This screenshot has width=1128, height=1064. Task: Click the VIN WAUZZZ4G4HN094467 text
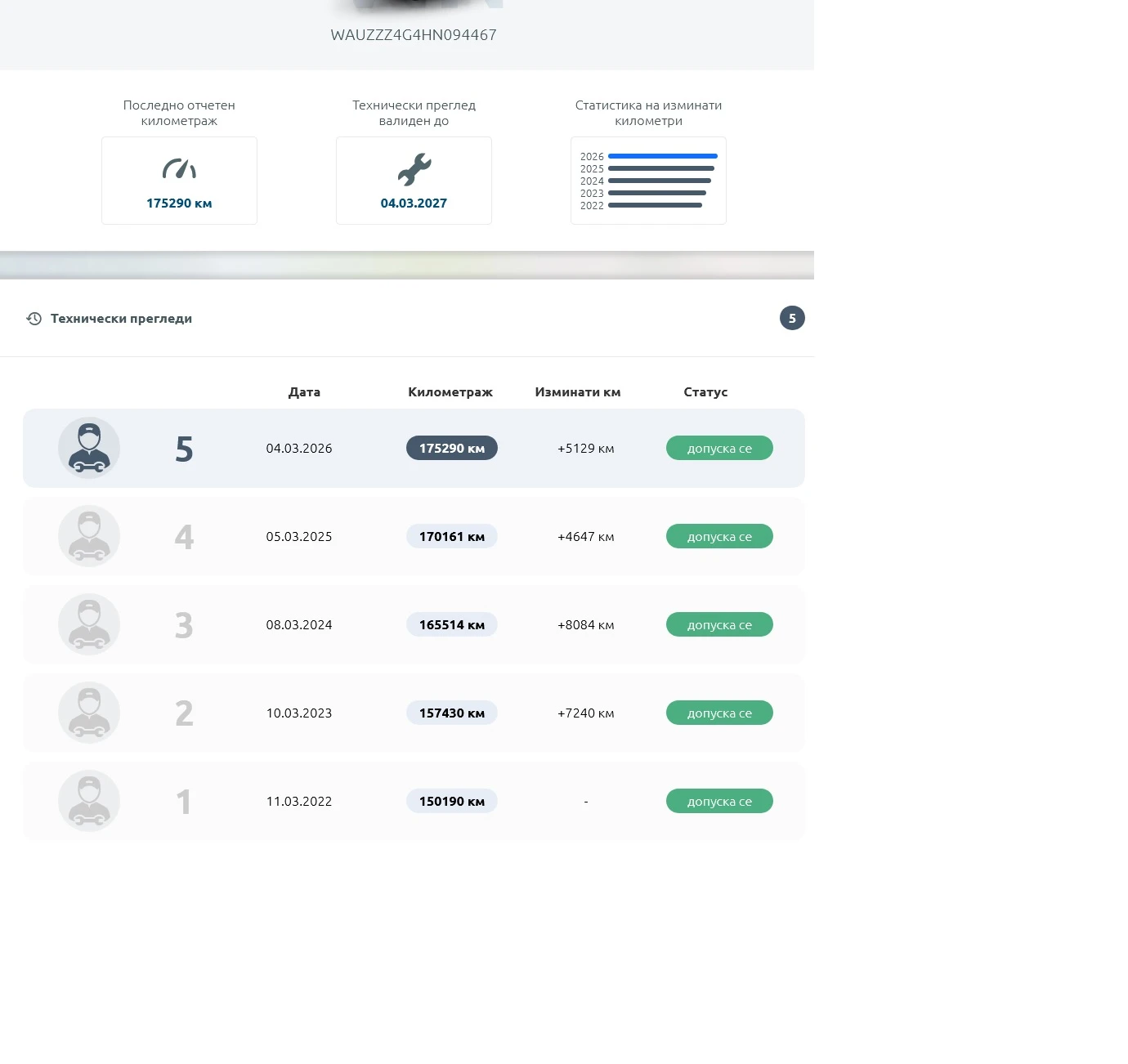click(414, 35)
